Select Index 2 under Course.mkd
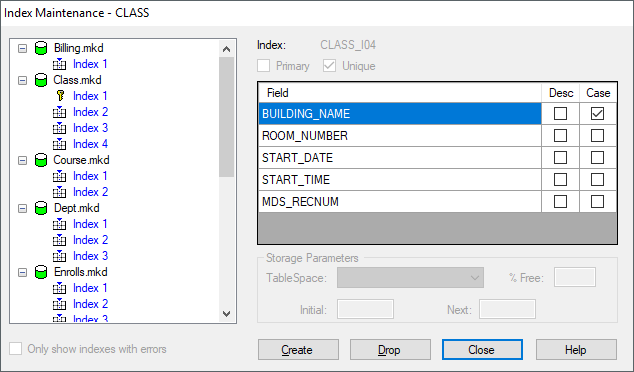The width and height of the screenshot is (634, 372). tap(91, 192)
